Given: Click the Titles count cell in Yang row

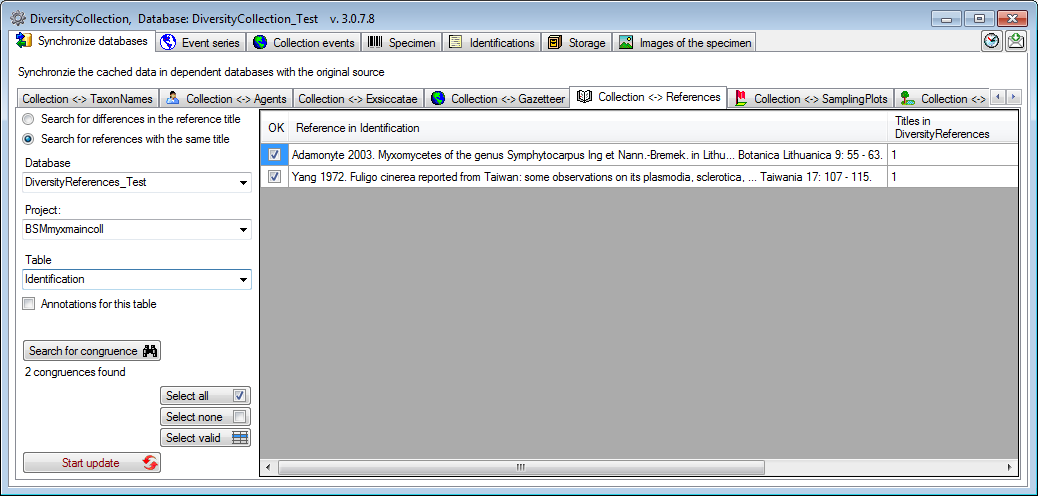Looking at the screenshot, I should [952, 177].
